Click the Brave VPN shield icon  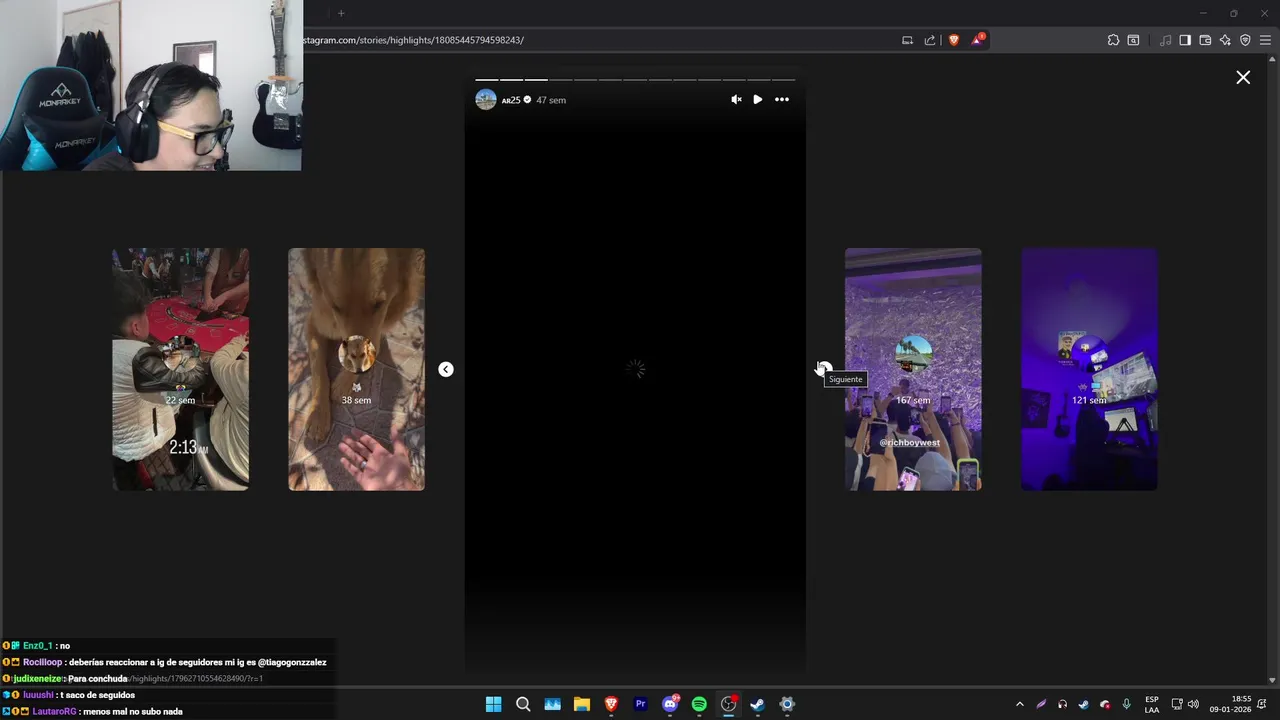(x=1245, y=40)
